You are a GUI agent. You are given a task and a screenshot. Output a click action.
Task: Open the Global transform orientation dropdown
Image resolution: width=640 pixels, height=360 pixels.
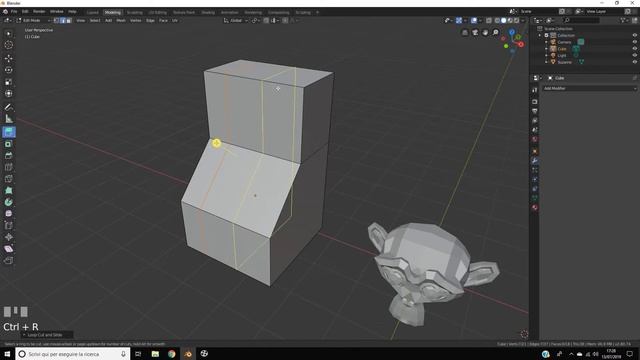[236, 20]
